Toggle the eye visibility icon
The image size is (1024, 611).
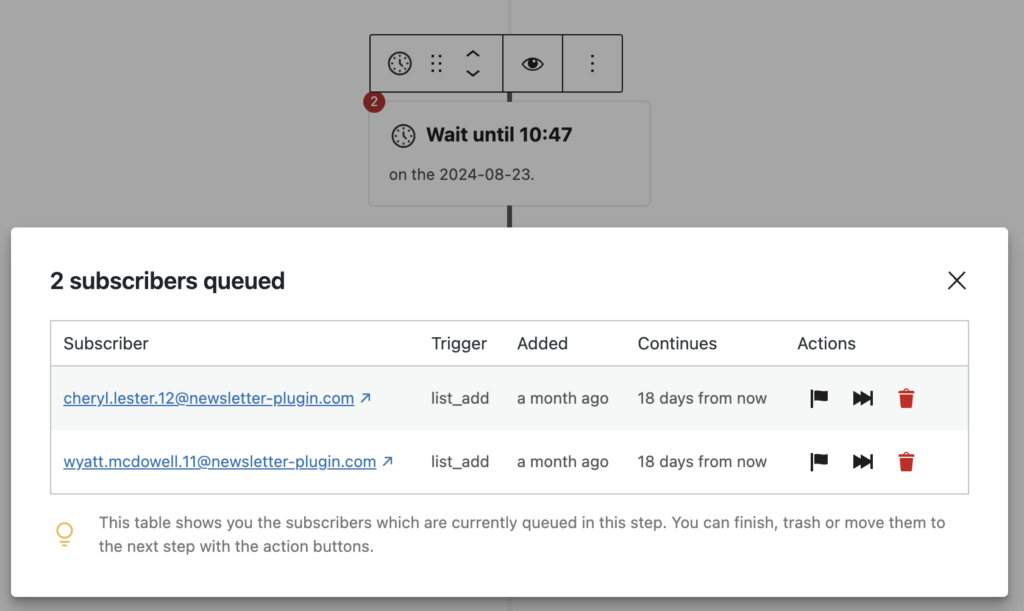(x=533, y=64)
